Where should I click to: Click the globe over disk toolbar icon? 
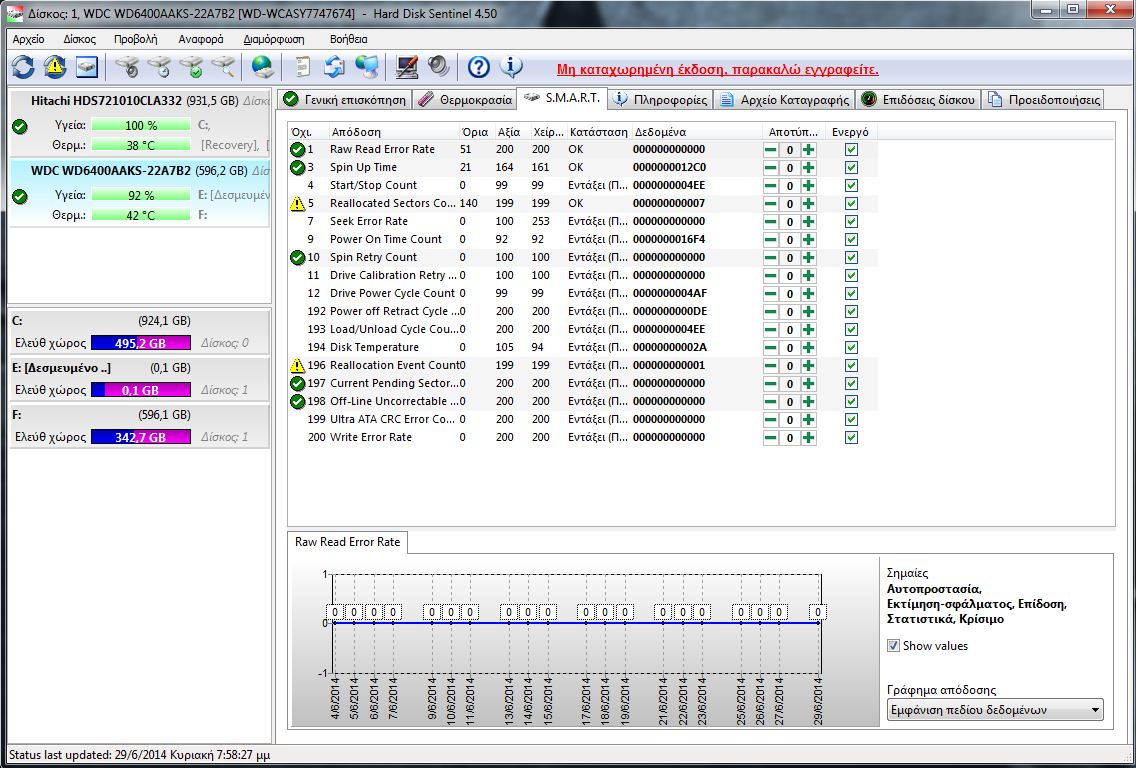pos(262,67)
